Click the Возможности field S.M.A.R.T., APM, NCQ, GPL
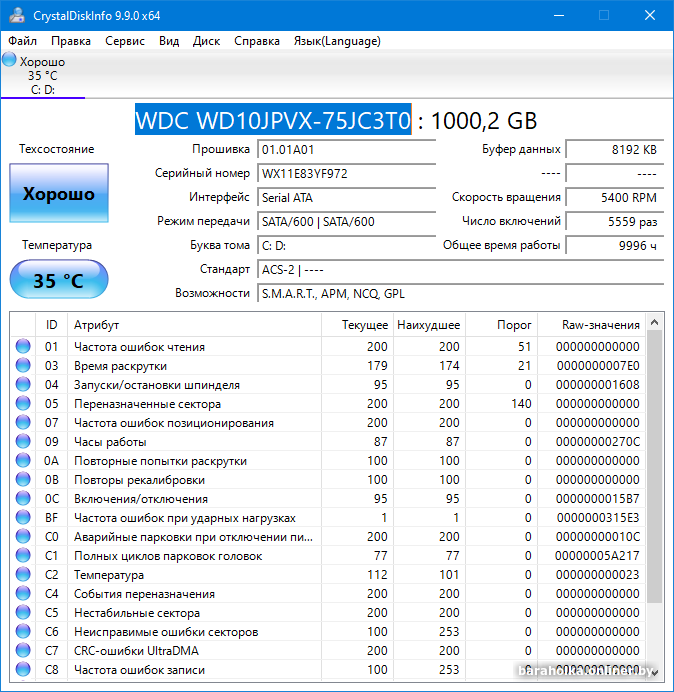 pos(460,293)
